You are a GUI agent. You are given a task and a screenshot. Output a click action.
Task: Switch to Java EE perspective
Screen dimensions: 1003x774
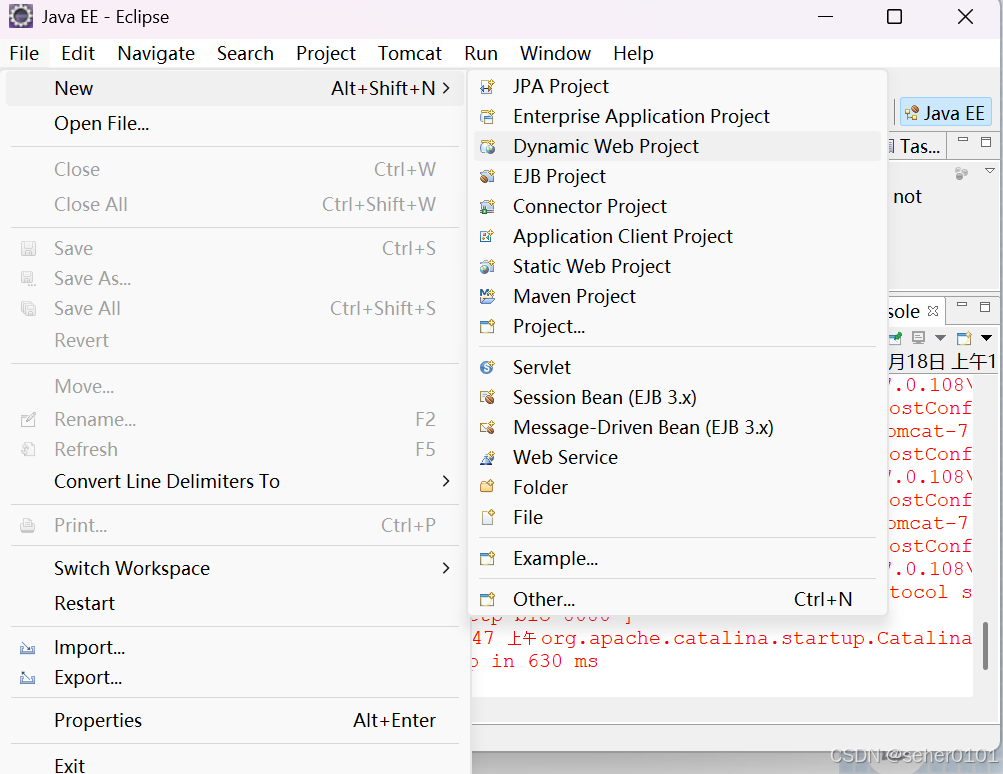point(945,113)
